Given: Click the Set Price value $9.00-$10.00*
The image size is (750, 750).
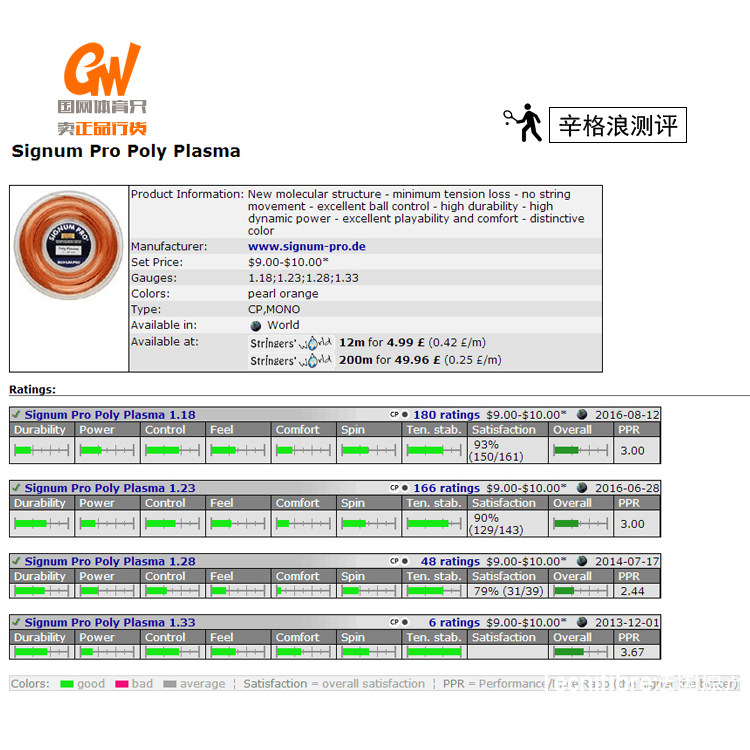Looking at the screenshot, I should (288, 262).
